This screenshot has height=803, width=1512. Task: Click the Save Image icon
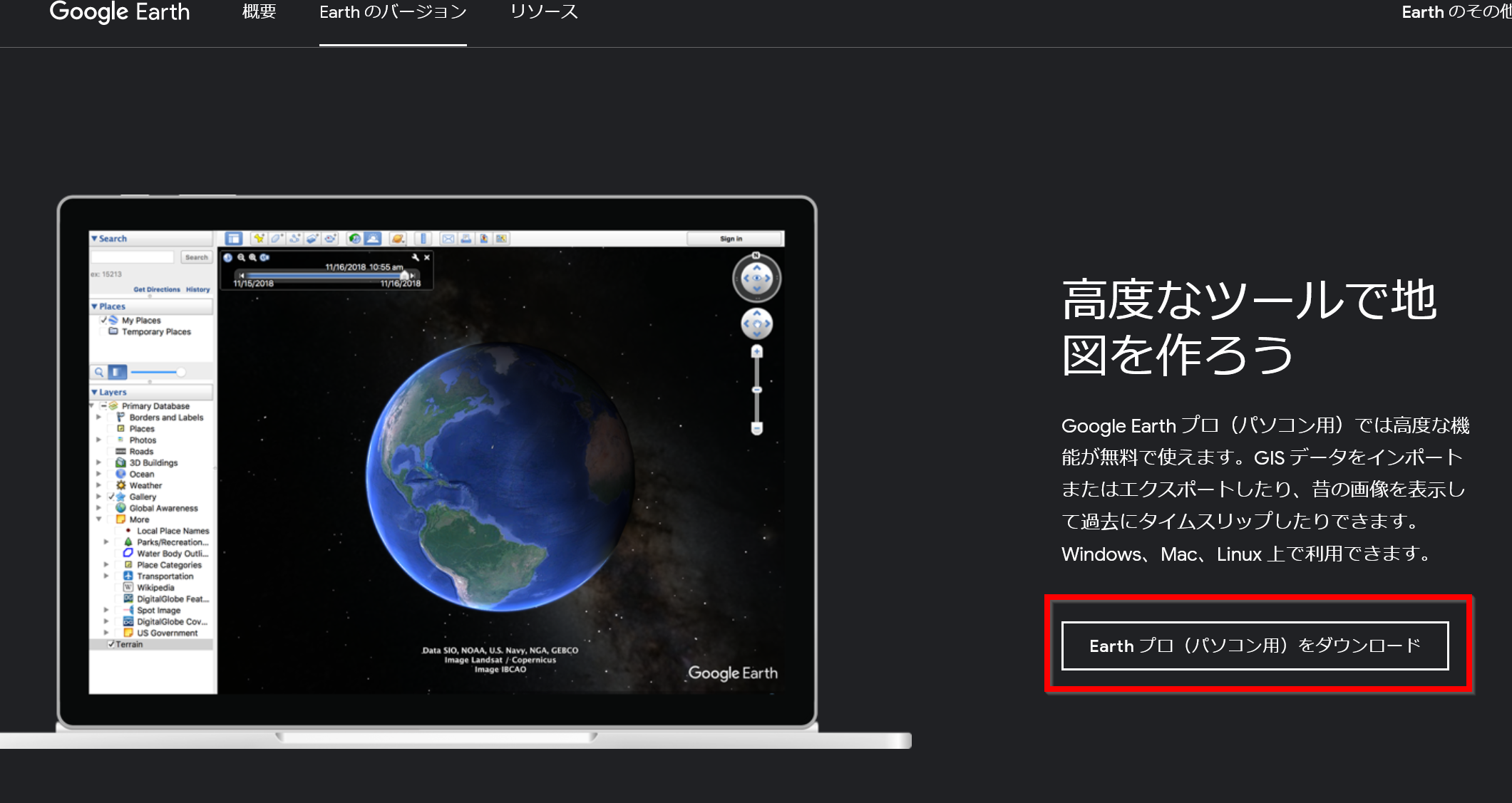[x=484, y=239]
